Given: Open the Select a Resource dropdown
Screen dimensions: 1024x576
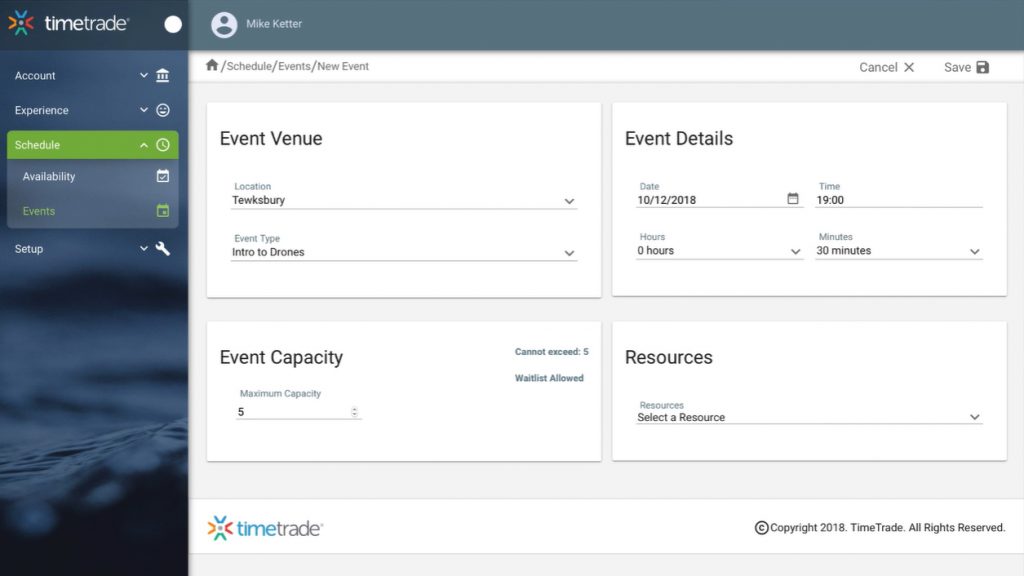Looking at the screenshot, I should (x=809, y=417).
